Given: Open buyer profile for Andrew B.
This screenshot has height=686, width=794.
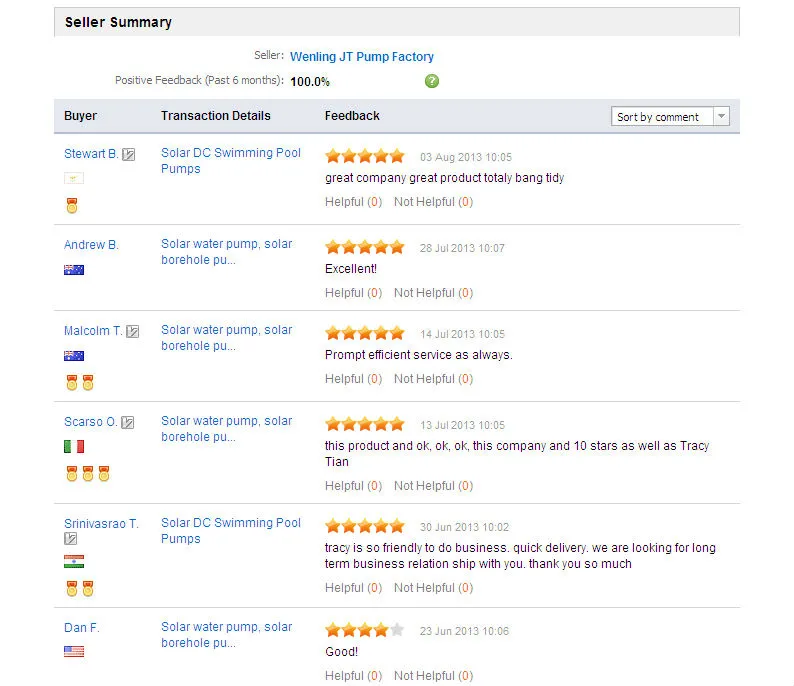Looking at the screenshot, I should 91,245.
